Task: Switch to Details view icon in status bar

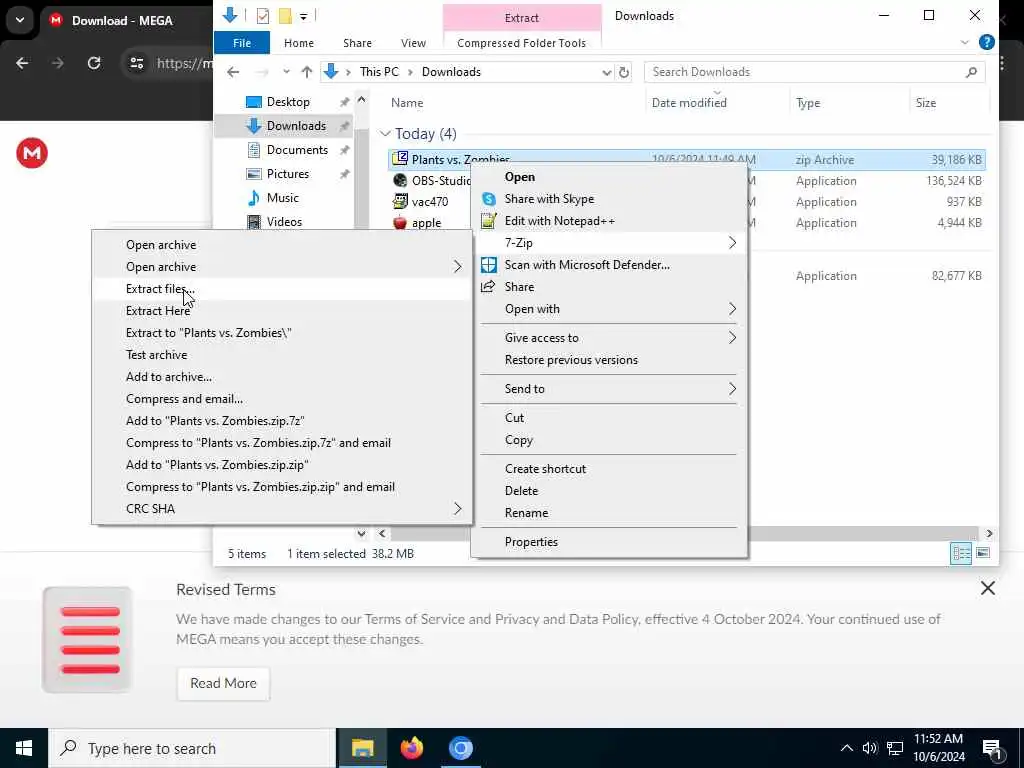Action: [961, 553]
